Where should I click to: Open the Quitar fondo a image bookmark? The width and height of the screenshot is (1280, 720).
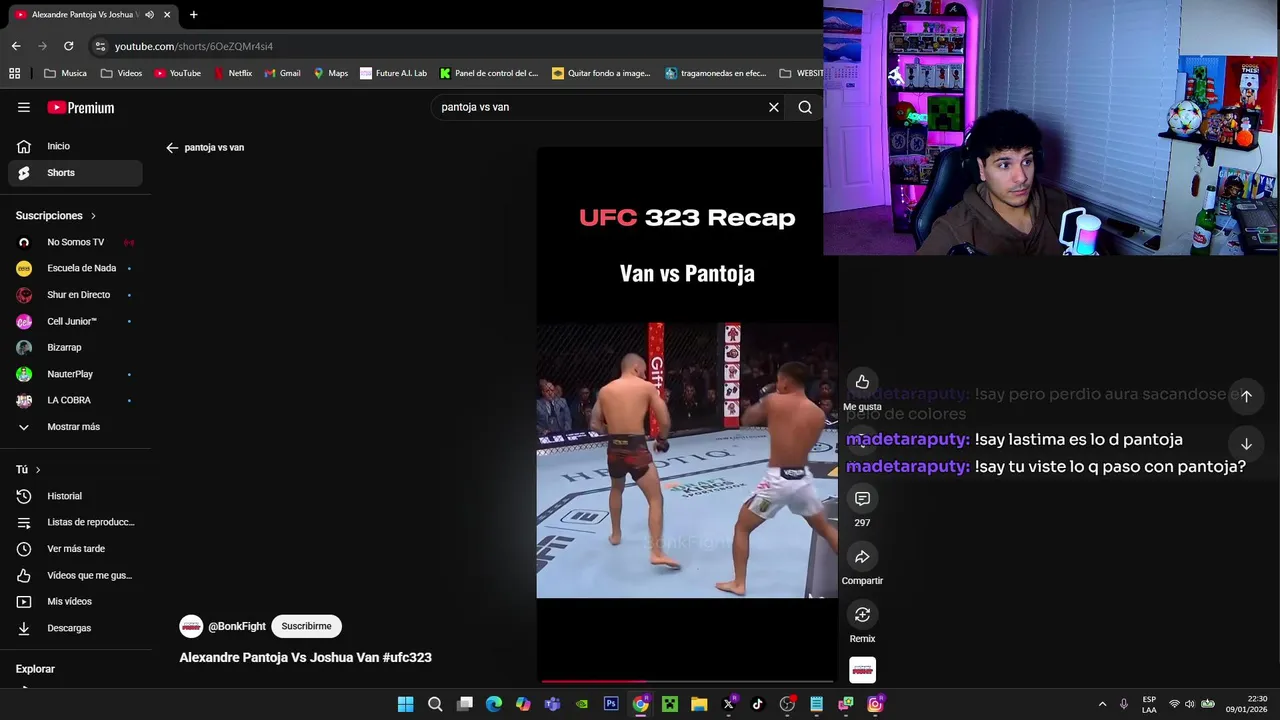tap(601, 73)
